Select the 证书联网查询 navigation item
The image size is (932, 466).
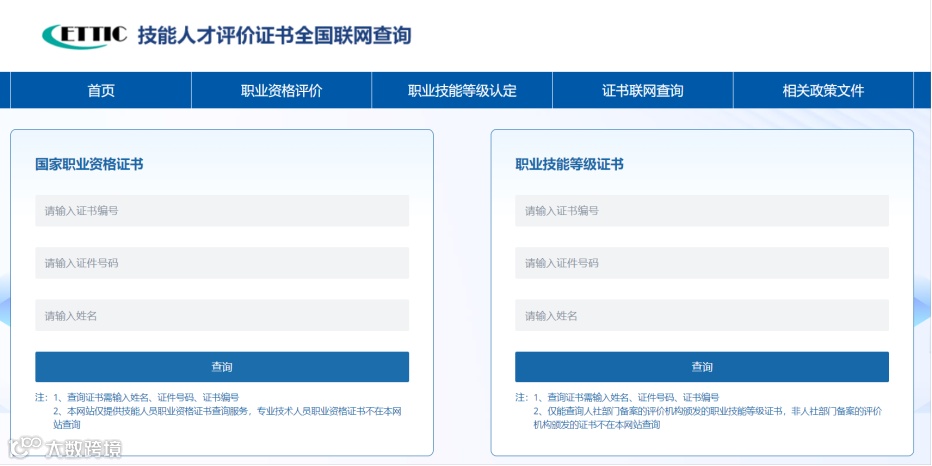pyautogui.click(x=643, y=90)
